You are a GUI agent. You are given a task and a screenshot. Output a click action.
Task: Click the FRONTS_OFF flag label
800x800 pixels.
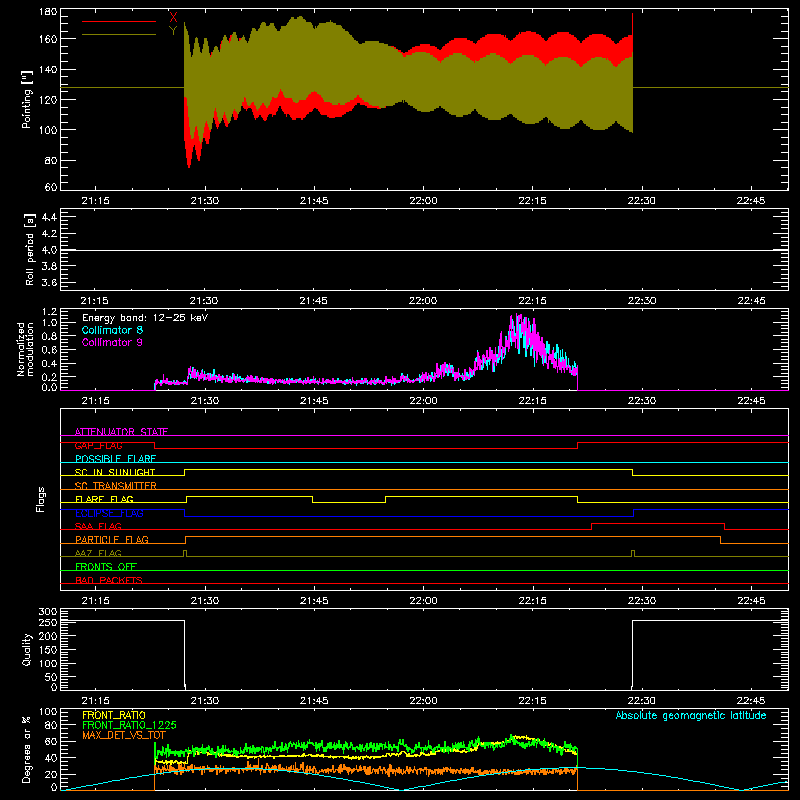click(x=106, y=566)
